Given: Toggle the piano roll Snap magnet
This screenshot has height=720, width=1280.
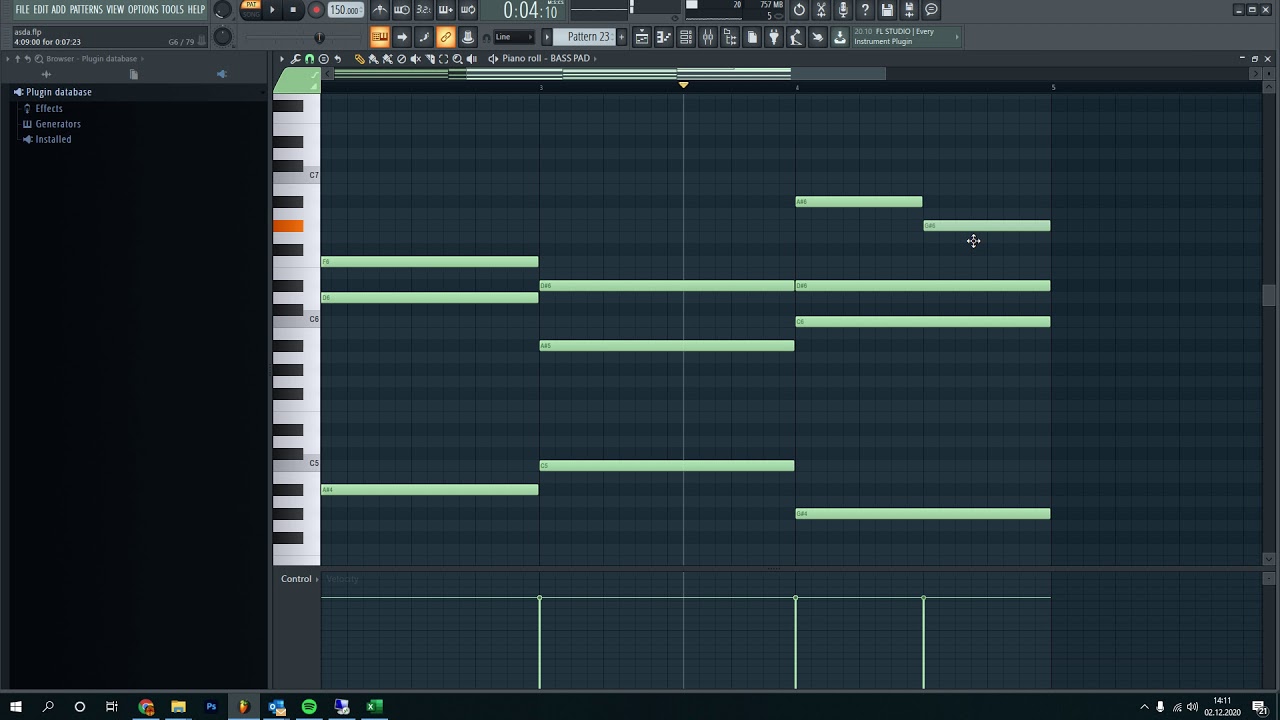Looking at the screenshot, I should pos(309,59).
